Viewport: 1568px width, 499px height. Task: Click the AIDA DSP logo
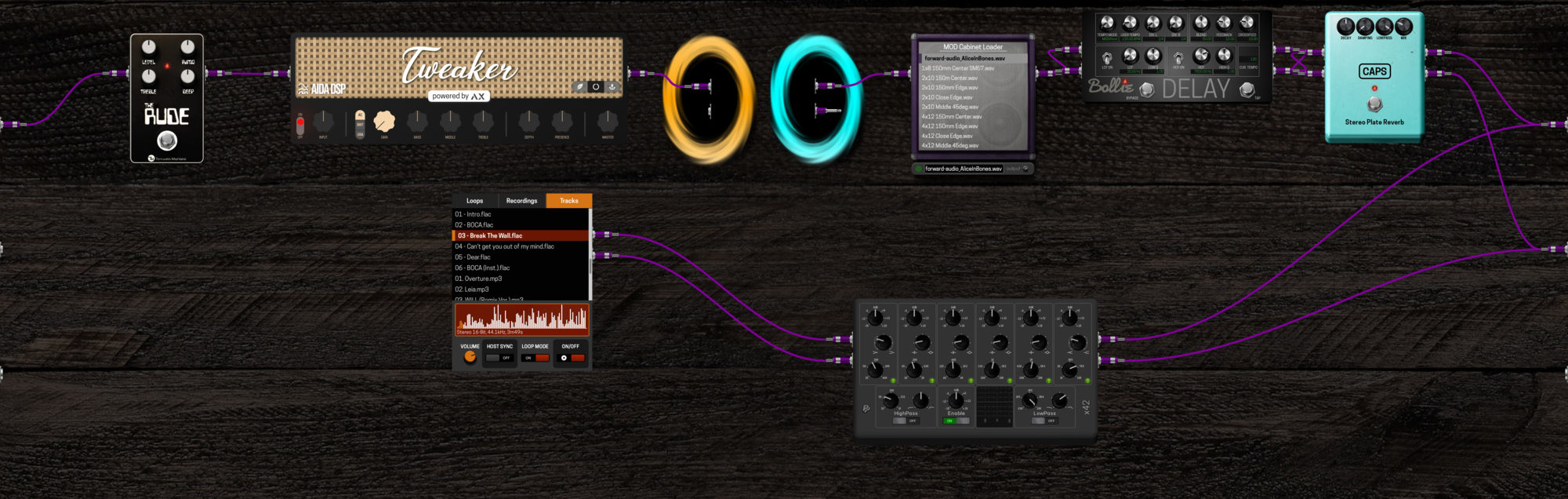(322, 89)
